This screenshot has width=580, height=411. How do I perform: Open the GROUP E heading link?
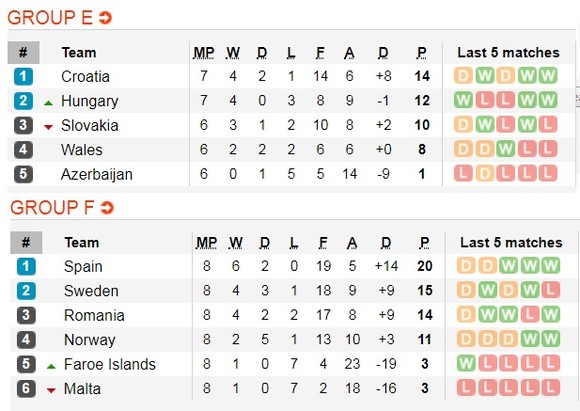tap(50, 18)
